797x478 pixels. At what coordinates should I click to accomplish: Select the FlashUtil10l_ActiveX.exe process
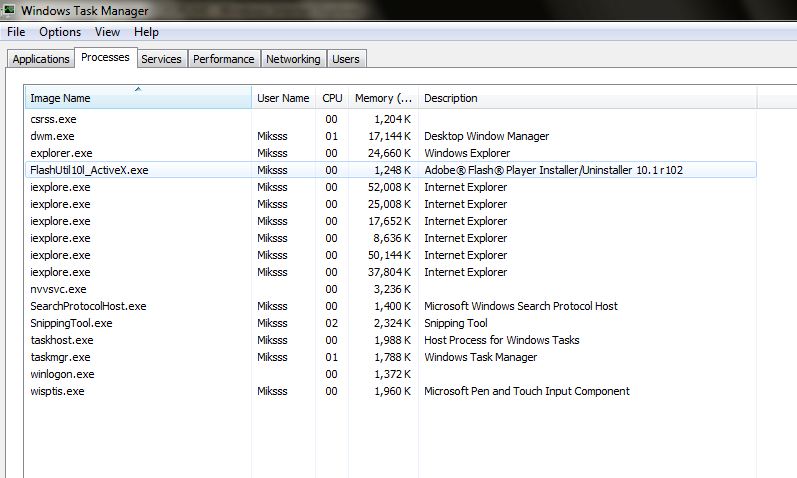coord(89,170)
